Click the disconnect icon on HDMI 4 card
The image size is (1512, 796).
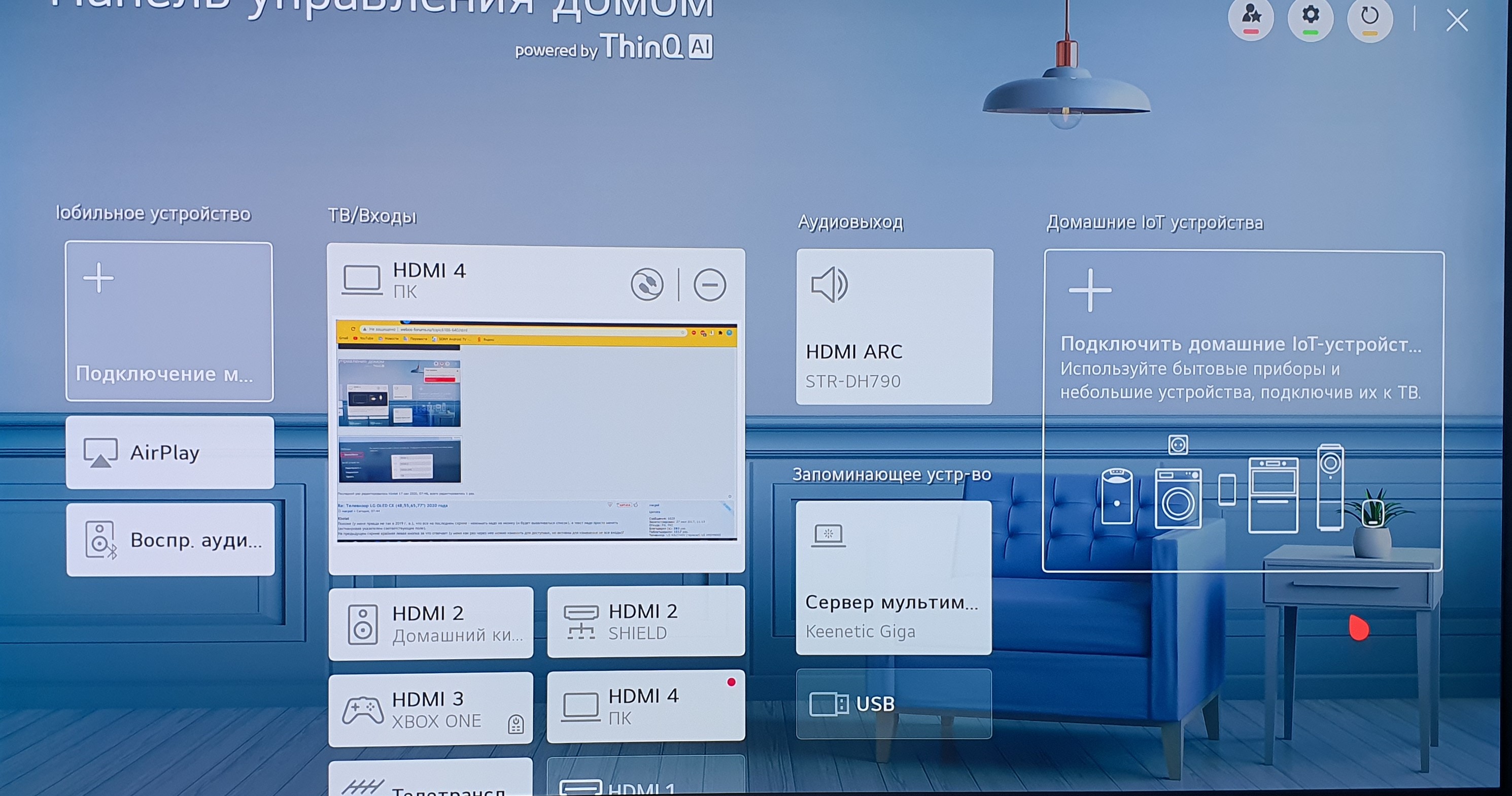coord(647,285)
